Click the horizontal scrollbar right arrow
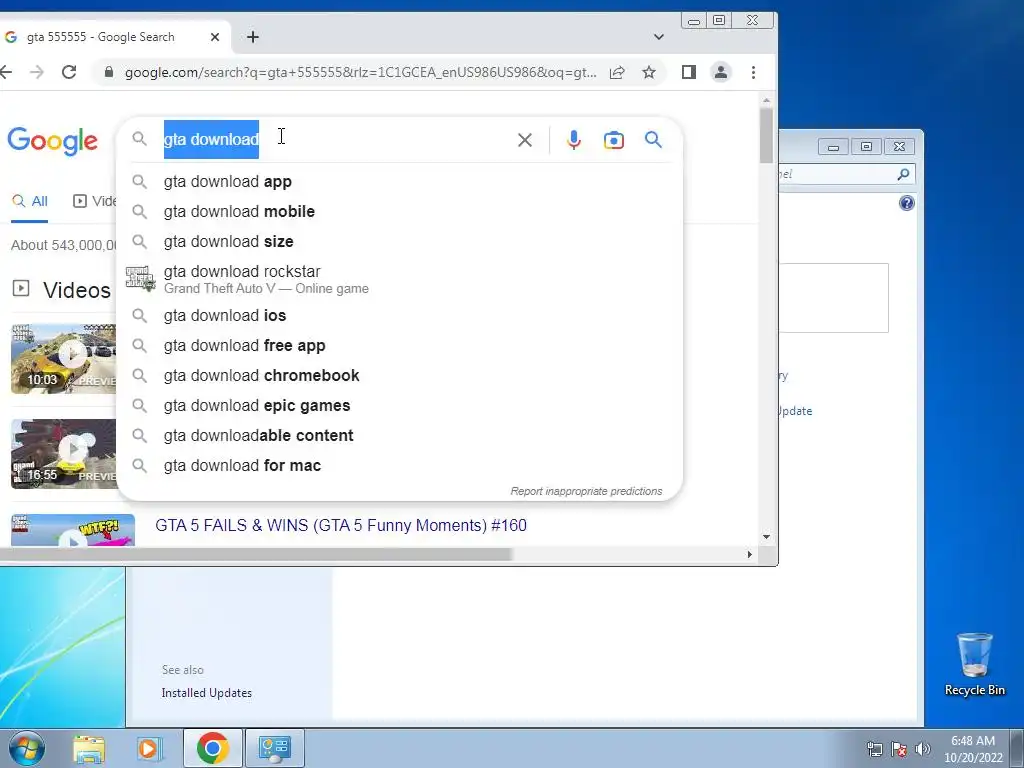Image resolution: width=1024 pixels, height=768 pixels. click(750, 554)
